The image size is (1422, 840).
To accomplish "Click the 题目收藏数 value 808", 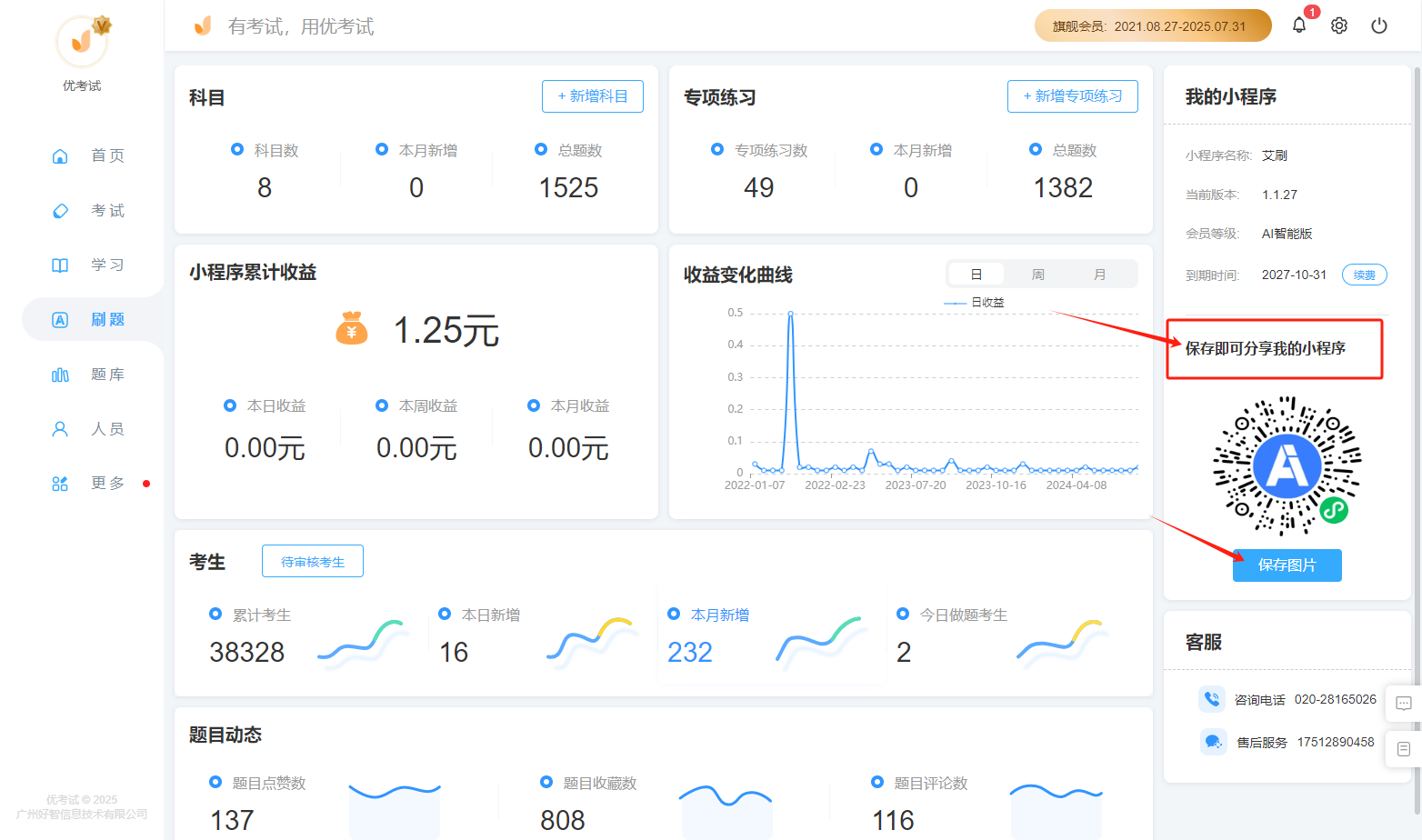I will click(x=563, y=820).
